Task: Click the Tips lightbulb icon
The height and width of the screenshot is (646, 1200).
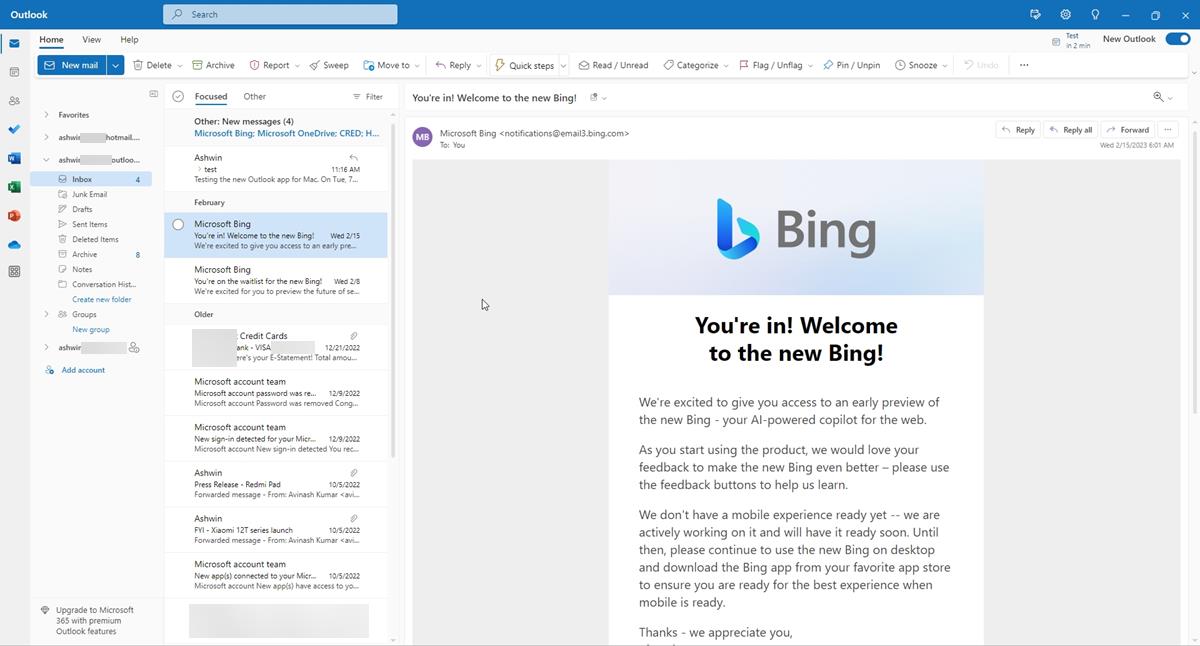Action: tap(1095, 14)
